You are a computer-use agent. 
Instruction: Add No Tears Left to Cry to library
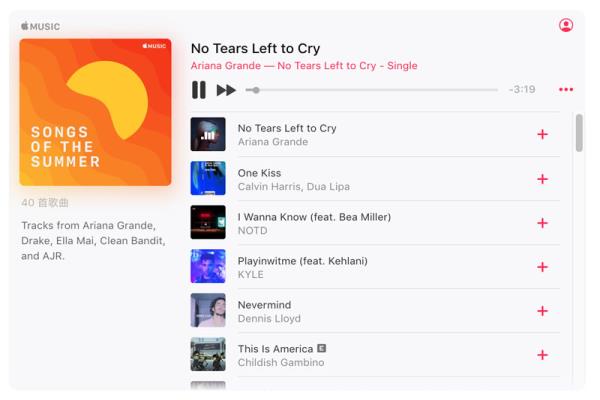tap(542, 134)
